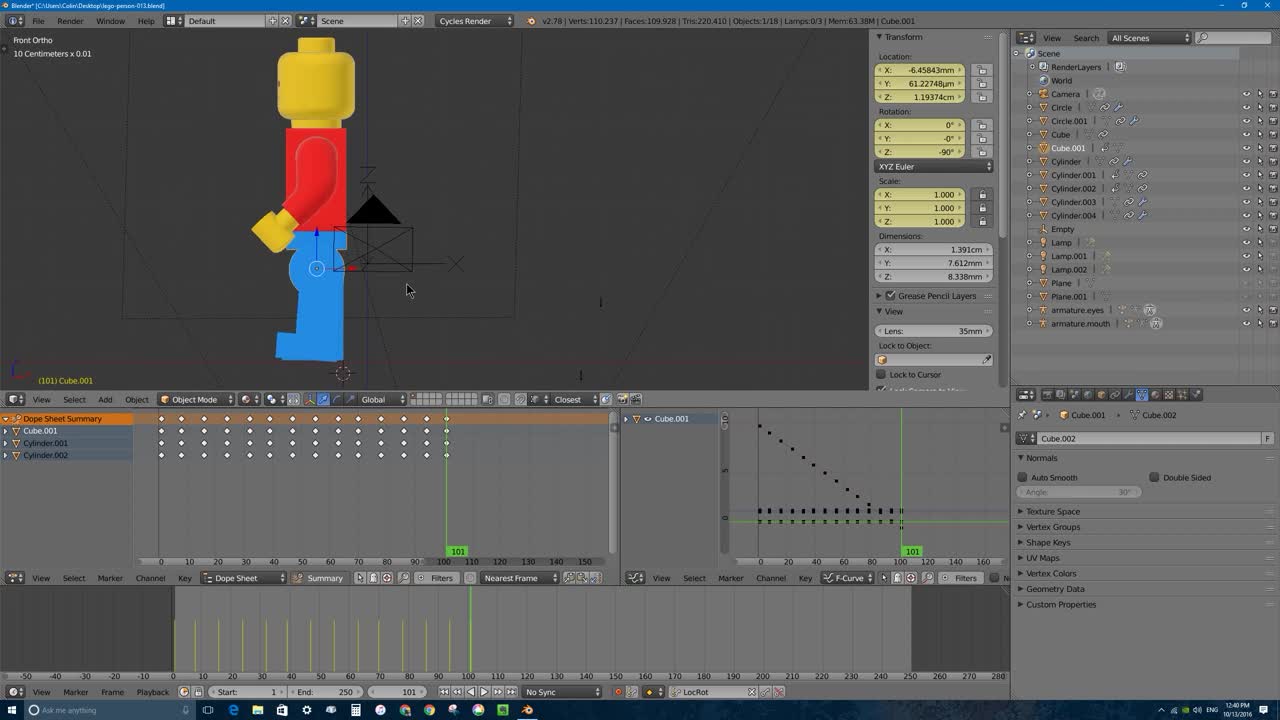Open the Render menu in top bar
This screenshot has height=720, width=1280.
tap(70, 21)
